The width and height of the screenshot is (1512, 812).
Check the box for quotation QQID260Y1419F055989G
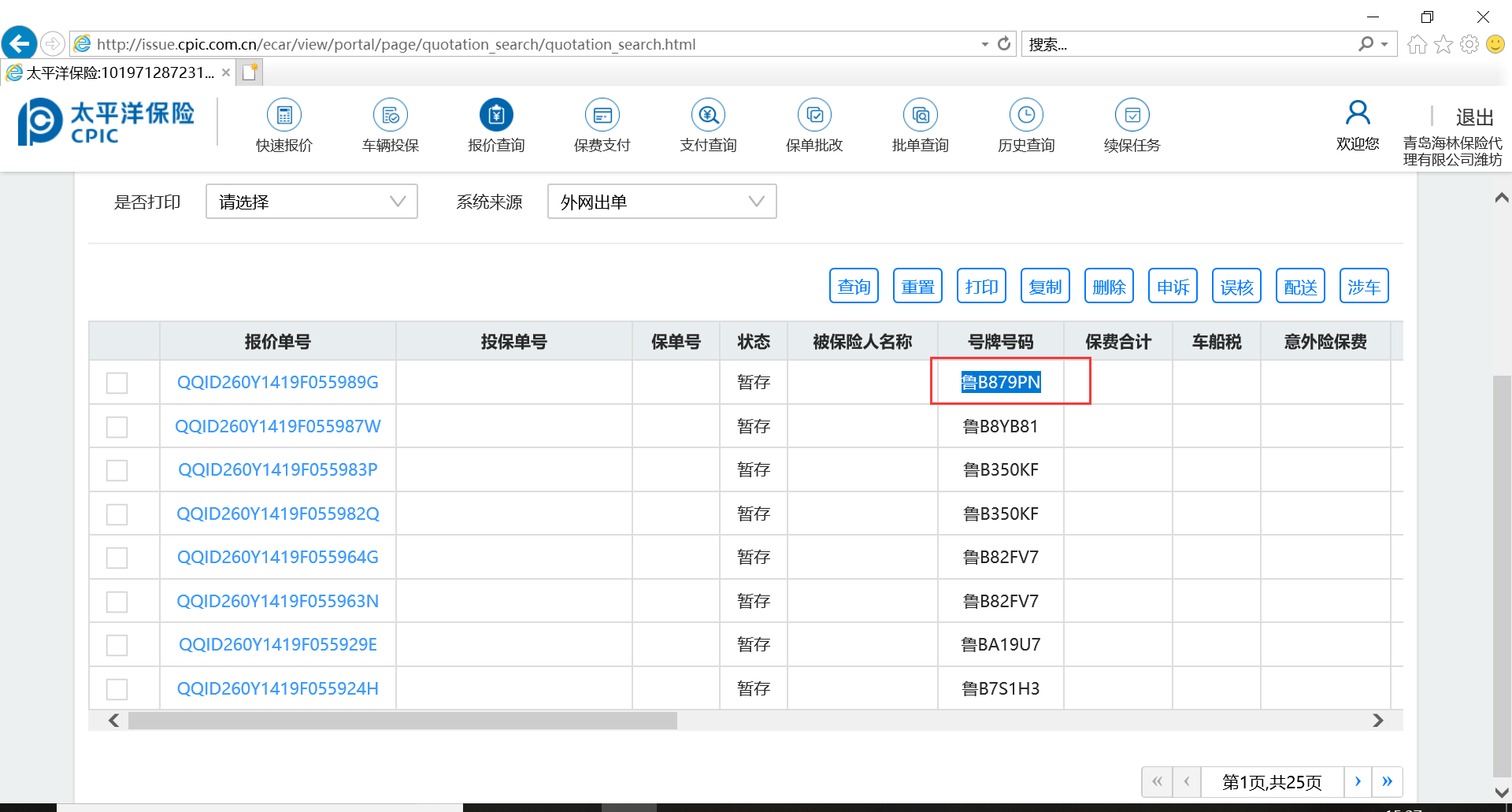point(117,383)
